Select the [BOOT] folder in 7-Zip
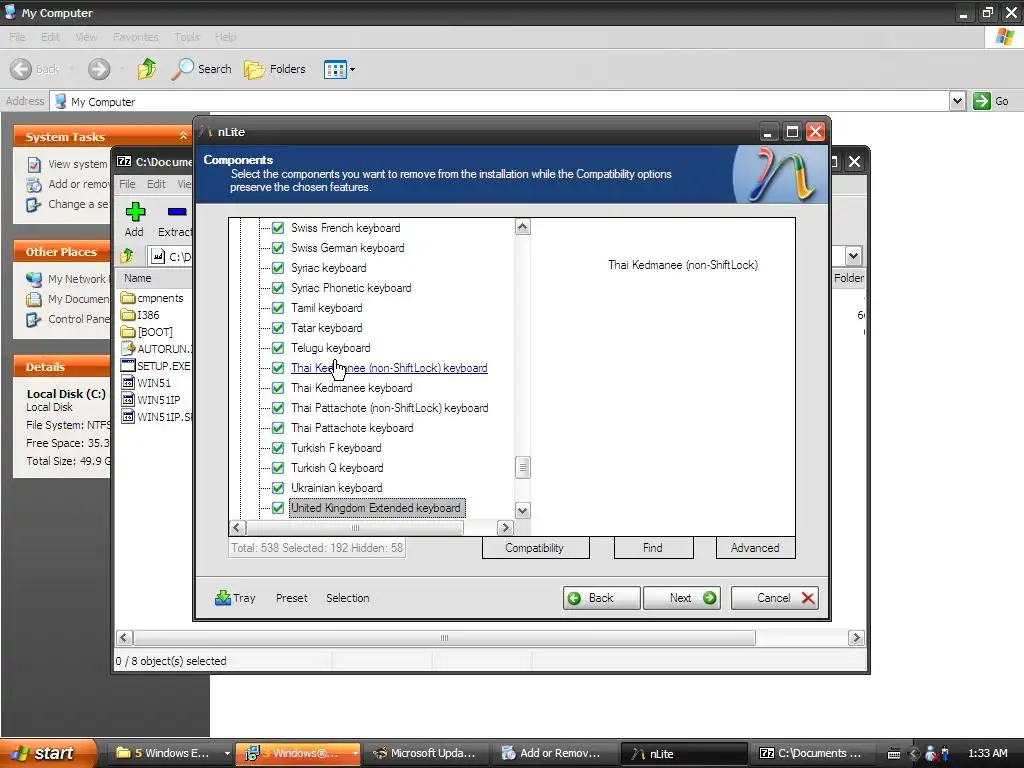The image size is (1024, 768). (x=147, y=332)
